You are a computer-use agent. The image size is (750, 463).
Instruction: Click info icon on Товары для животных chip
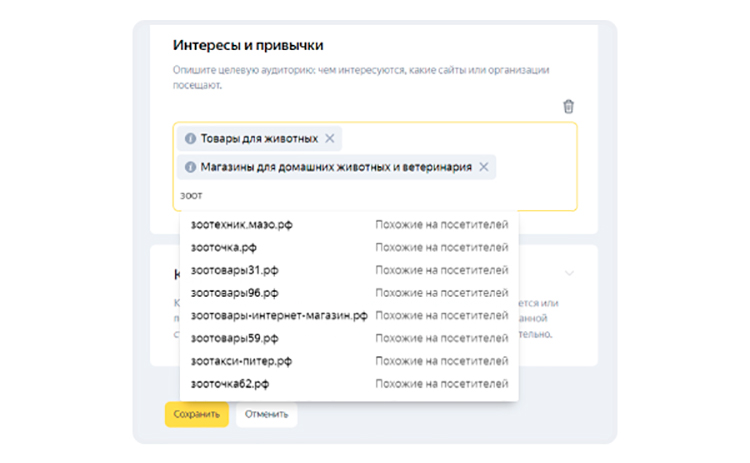click(x=190, y=138)
